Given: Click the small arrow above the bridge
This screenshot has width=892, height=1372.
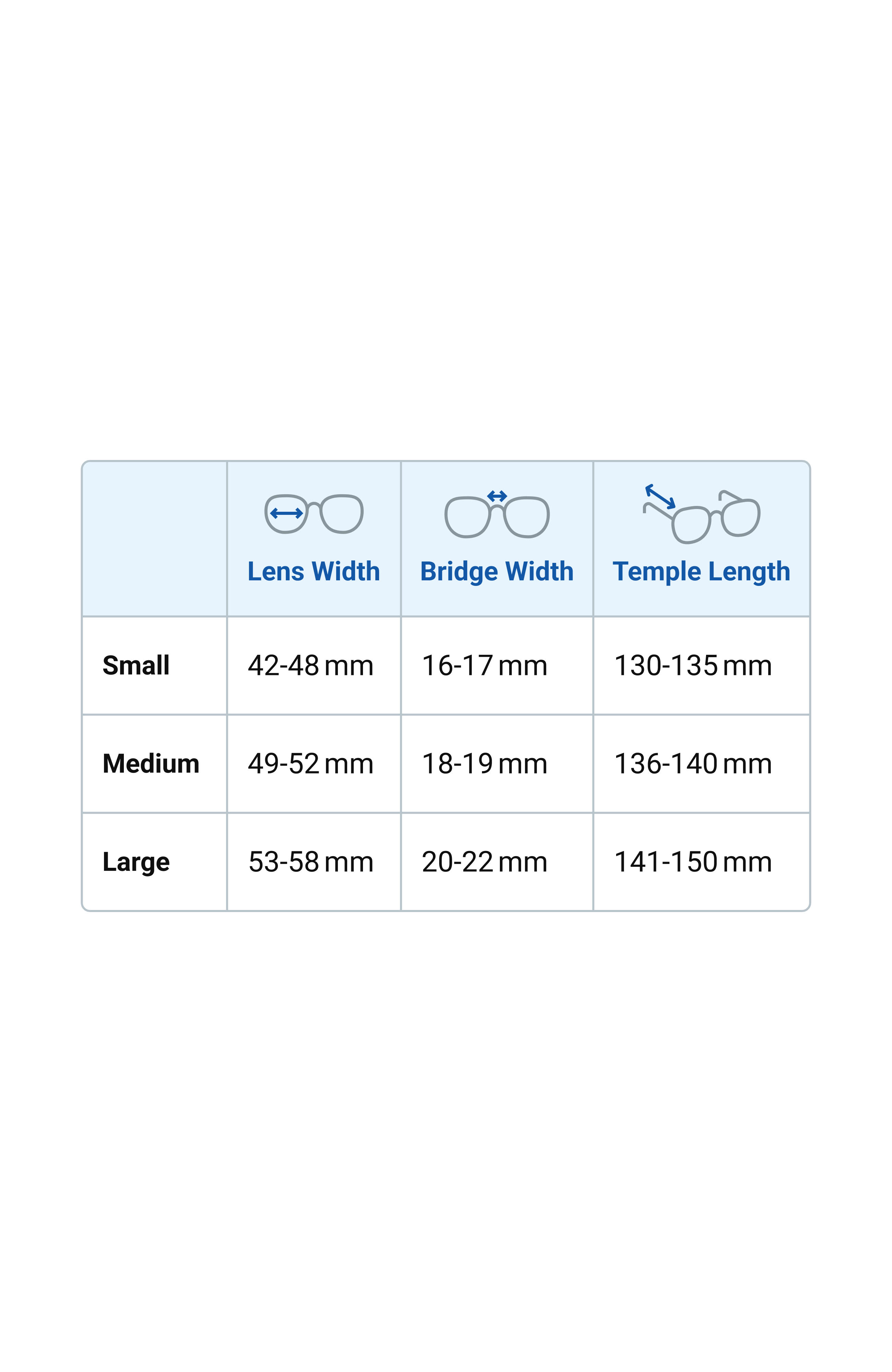Looking at the screenshot, I should coord(497,496).
